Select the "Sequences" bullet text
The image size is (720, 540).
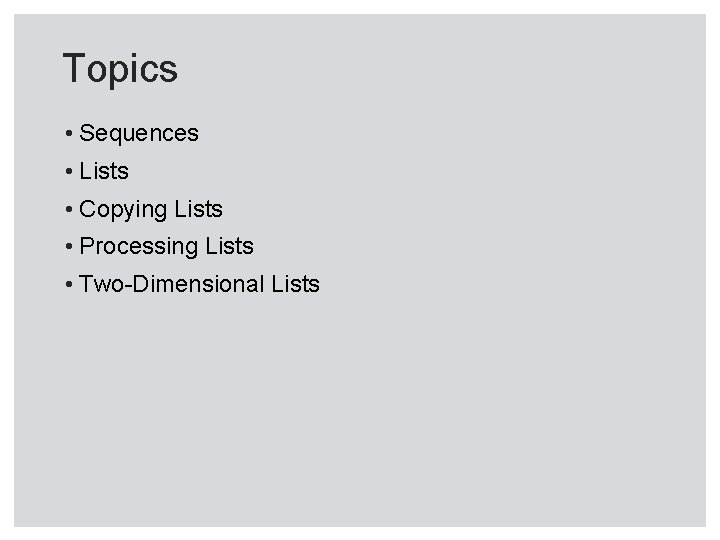point(139,133)
